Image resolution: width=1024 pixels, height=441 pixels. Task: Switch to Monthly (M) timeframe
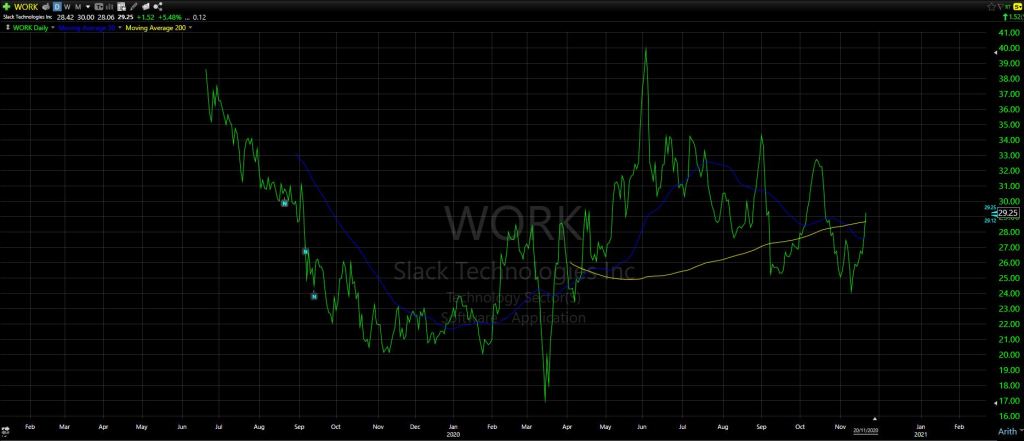76,6
